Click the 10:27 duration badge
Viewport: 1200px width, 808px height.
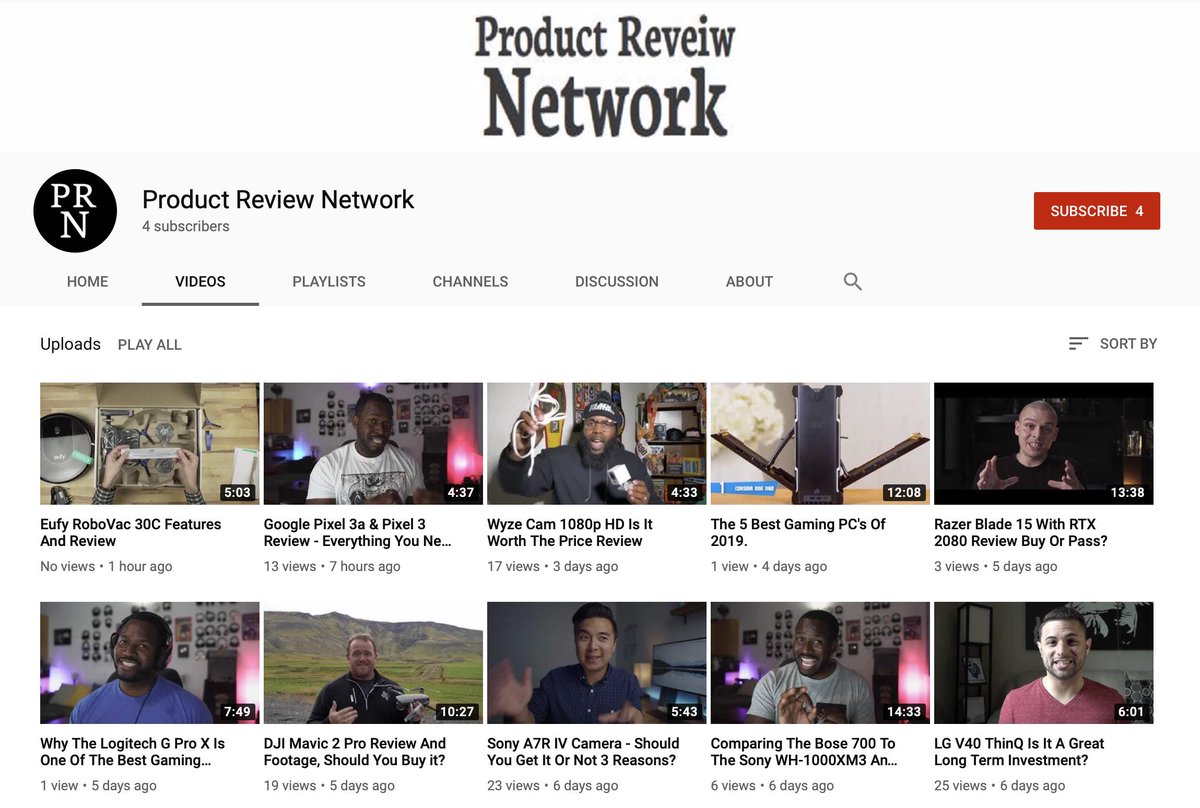click(x=457, y=712)
